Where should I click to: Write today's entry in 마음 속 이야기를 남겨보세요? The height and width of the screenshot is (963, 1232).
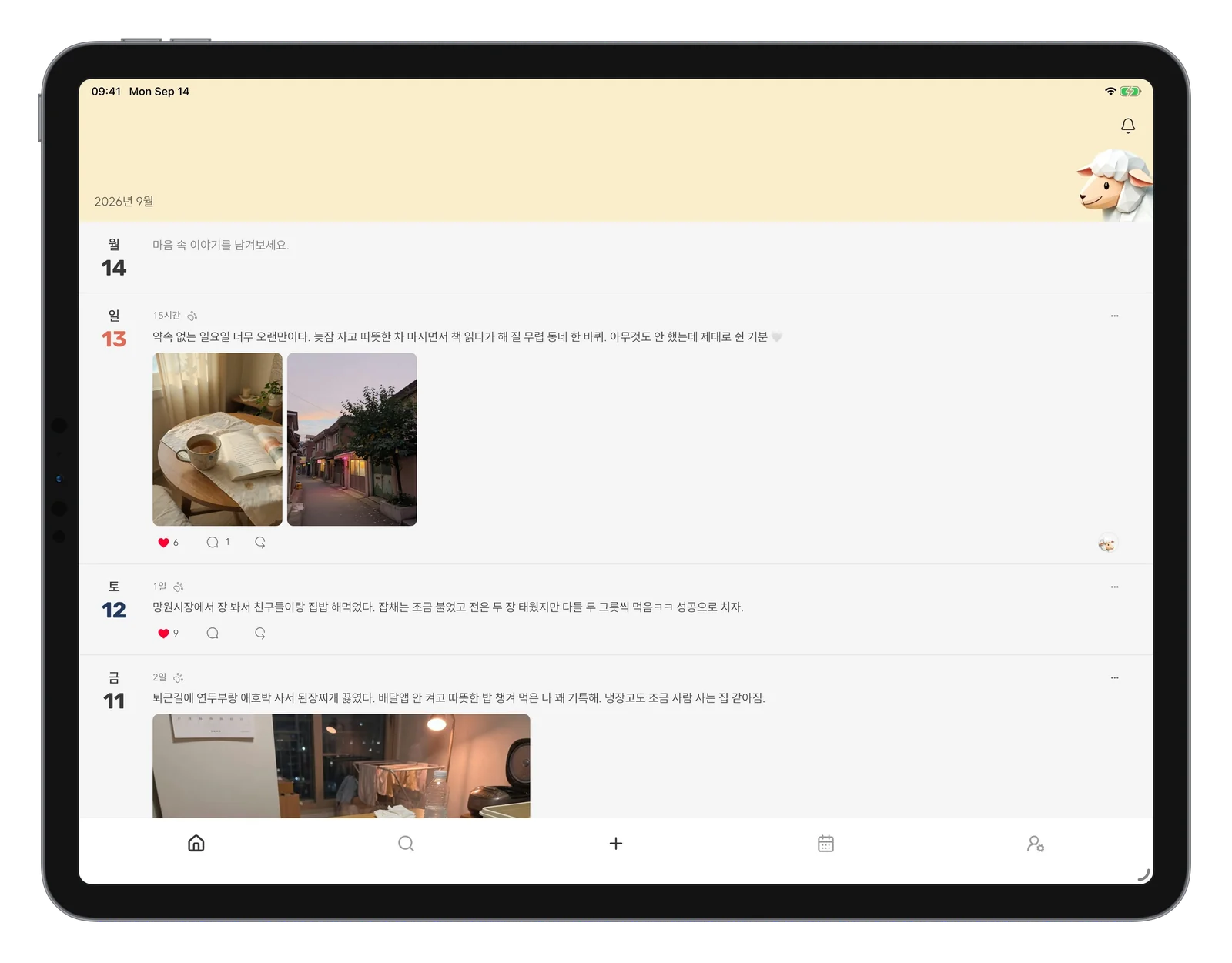coord(221,246)
